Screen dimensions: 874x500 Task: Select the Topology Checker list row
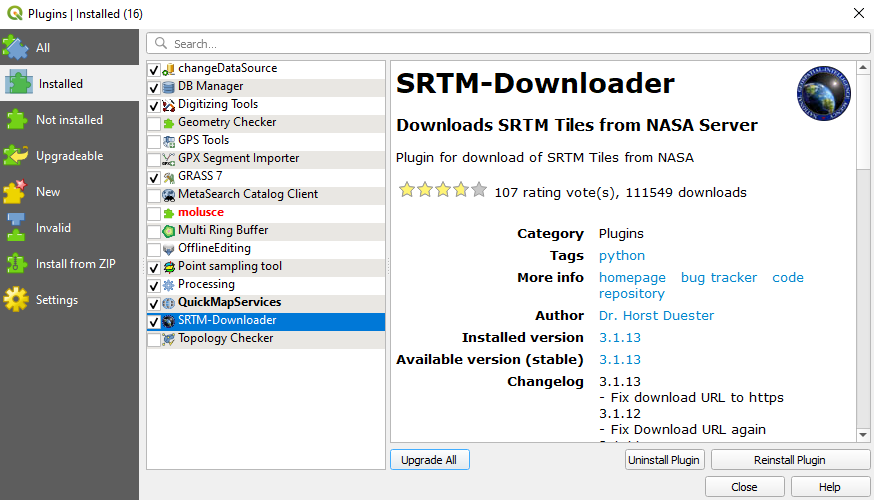[x=266, y=339]
